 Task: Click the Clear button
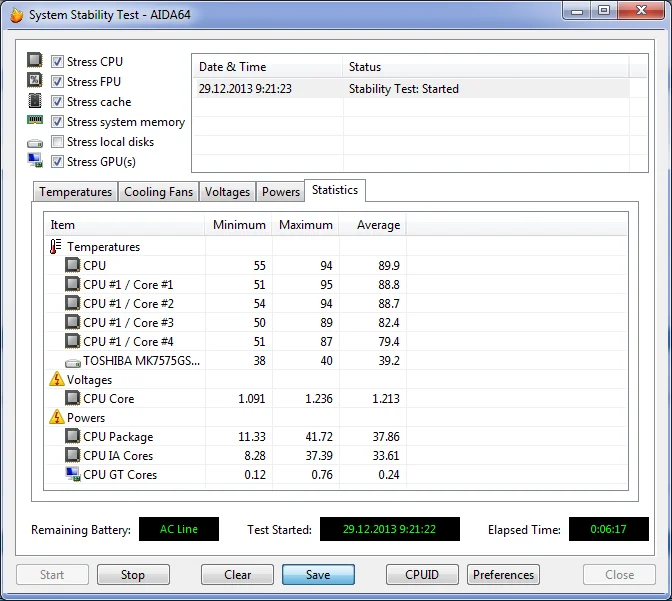(x=237, y=574)
